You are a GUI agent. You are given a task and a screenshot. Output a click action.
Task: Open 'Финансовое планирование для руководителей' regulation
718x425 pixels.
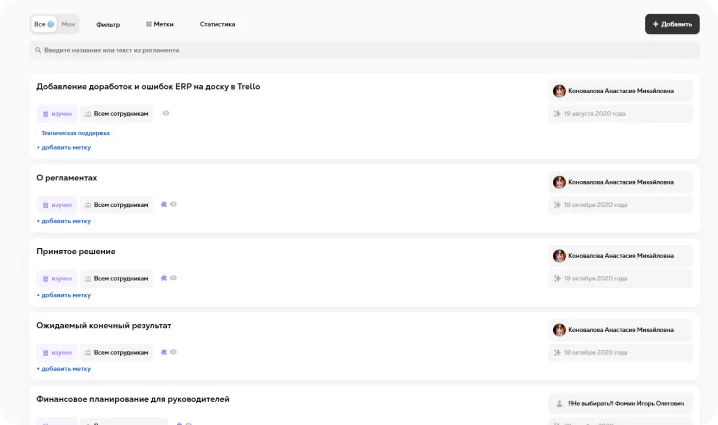pos(133,399)
